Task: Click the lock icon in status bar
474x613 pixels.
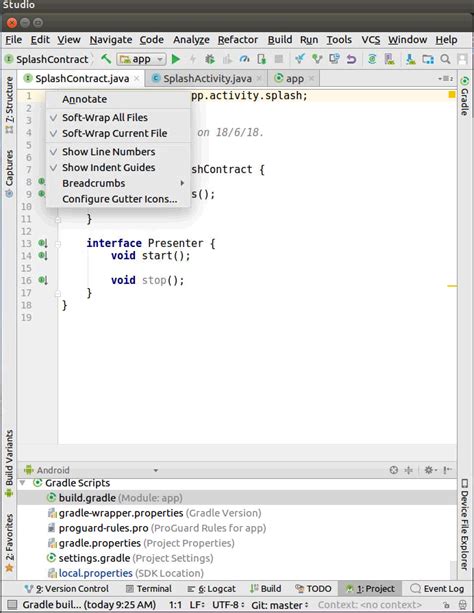Action: coord(446,605)
